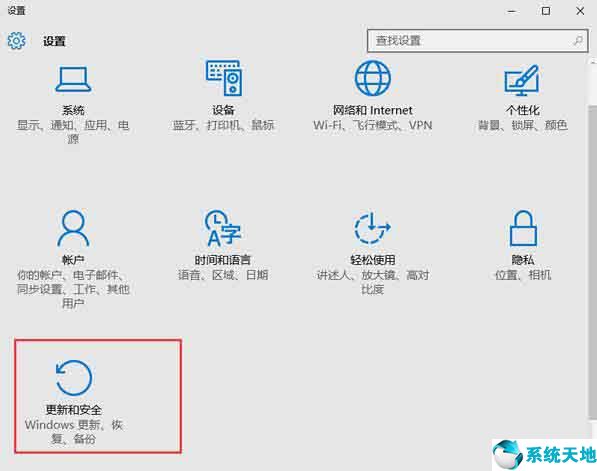Click the settings gear icon in header
This screenshot has height=471, width=597.
click(x=16, y=40)
